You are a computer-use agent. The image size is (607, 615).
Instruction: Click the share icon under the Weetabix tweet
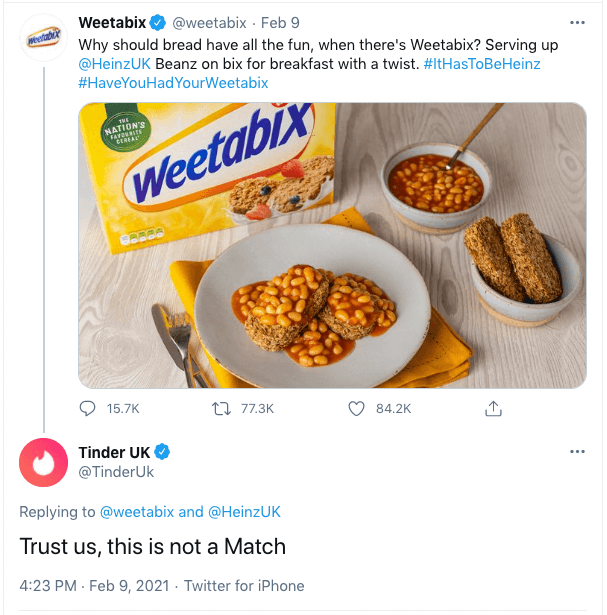pos(492,408)
